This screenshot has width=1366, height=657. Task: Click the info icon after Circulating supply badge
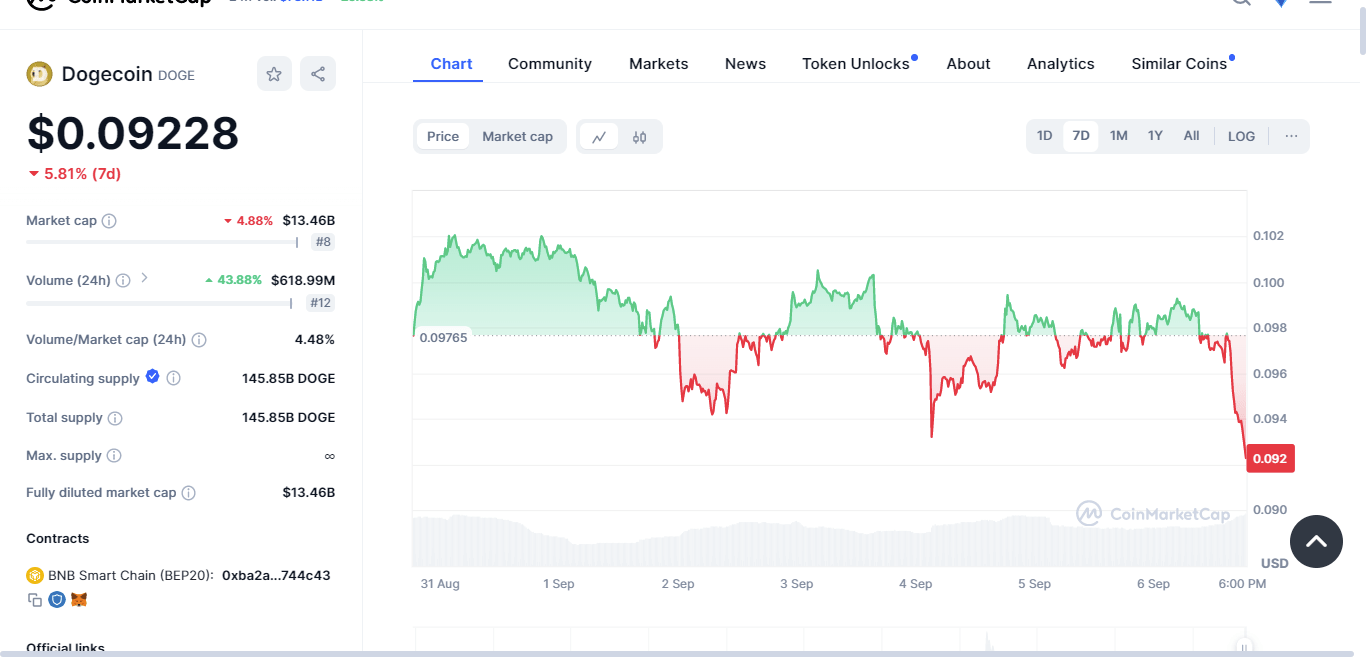point(173,378)
